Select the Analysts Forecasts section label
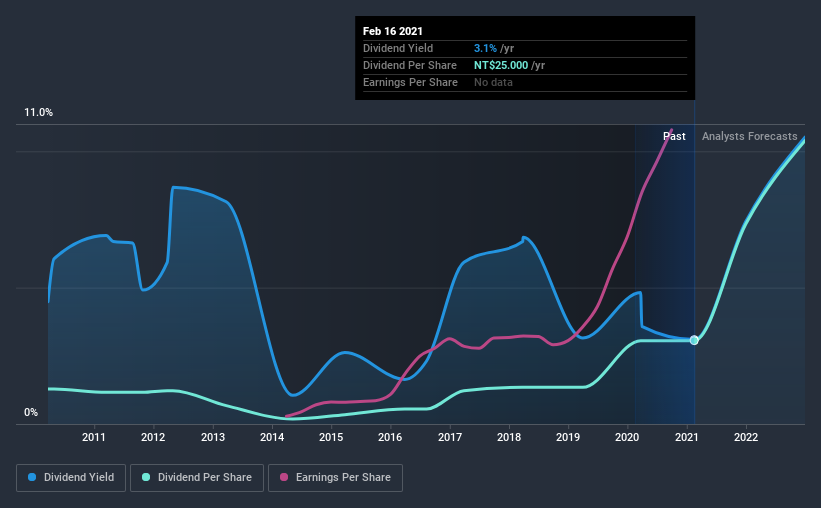The width and height of the screenshot is (821, 508). click(749, 136)
